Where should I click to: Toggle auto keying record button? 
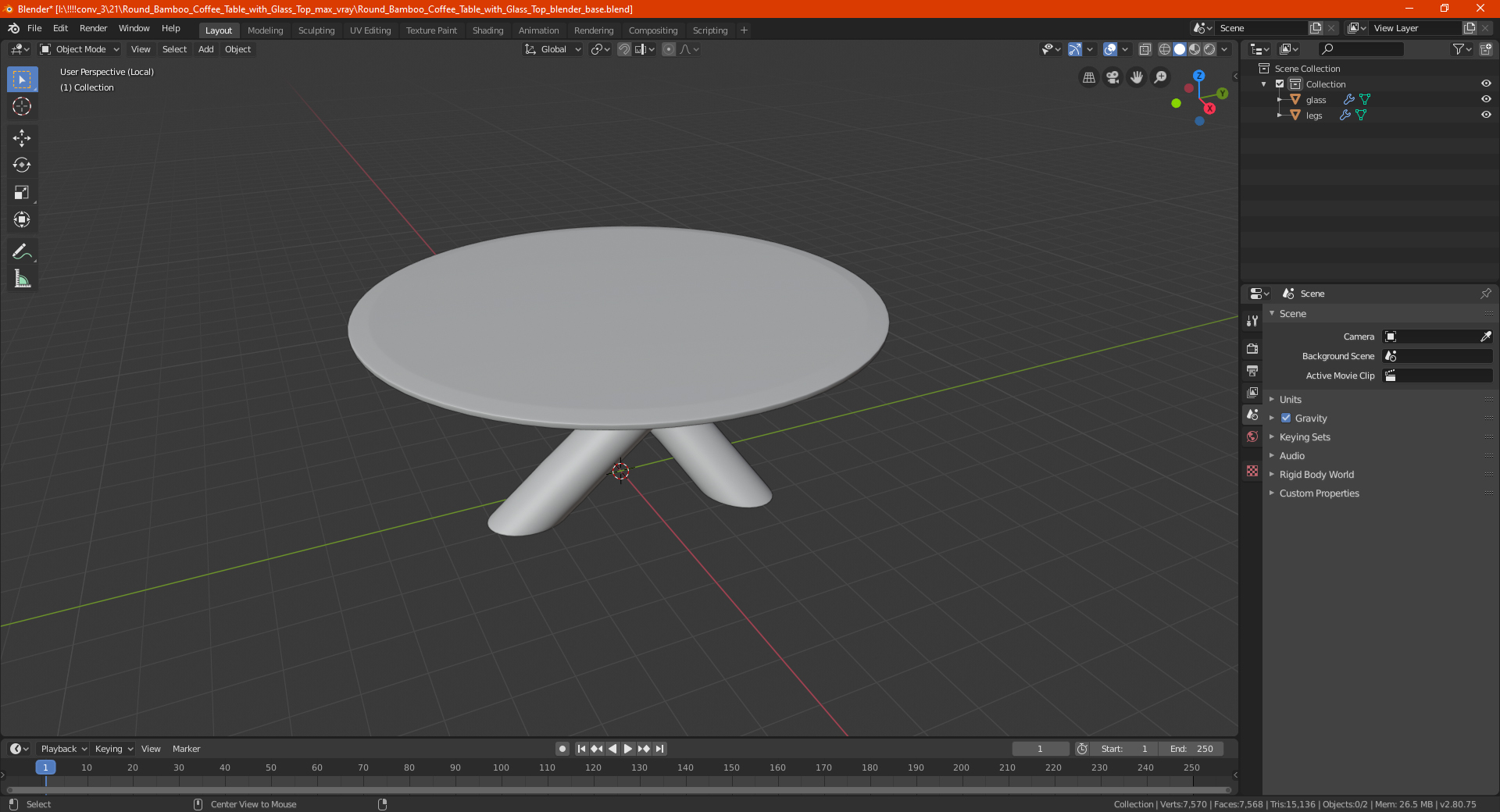point(562,749)
